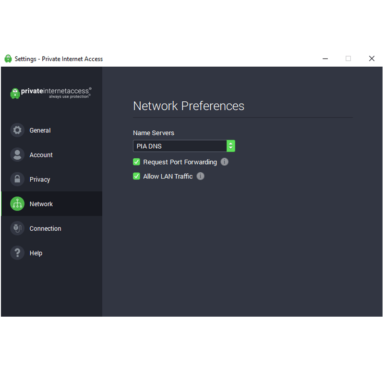Click the Connection plug icon
Image resolution: width=384 pixels, height=368 pixels.
pos(17,228)
